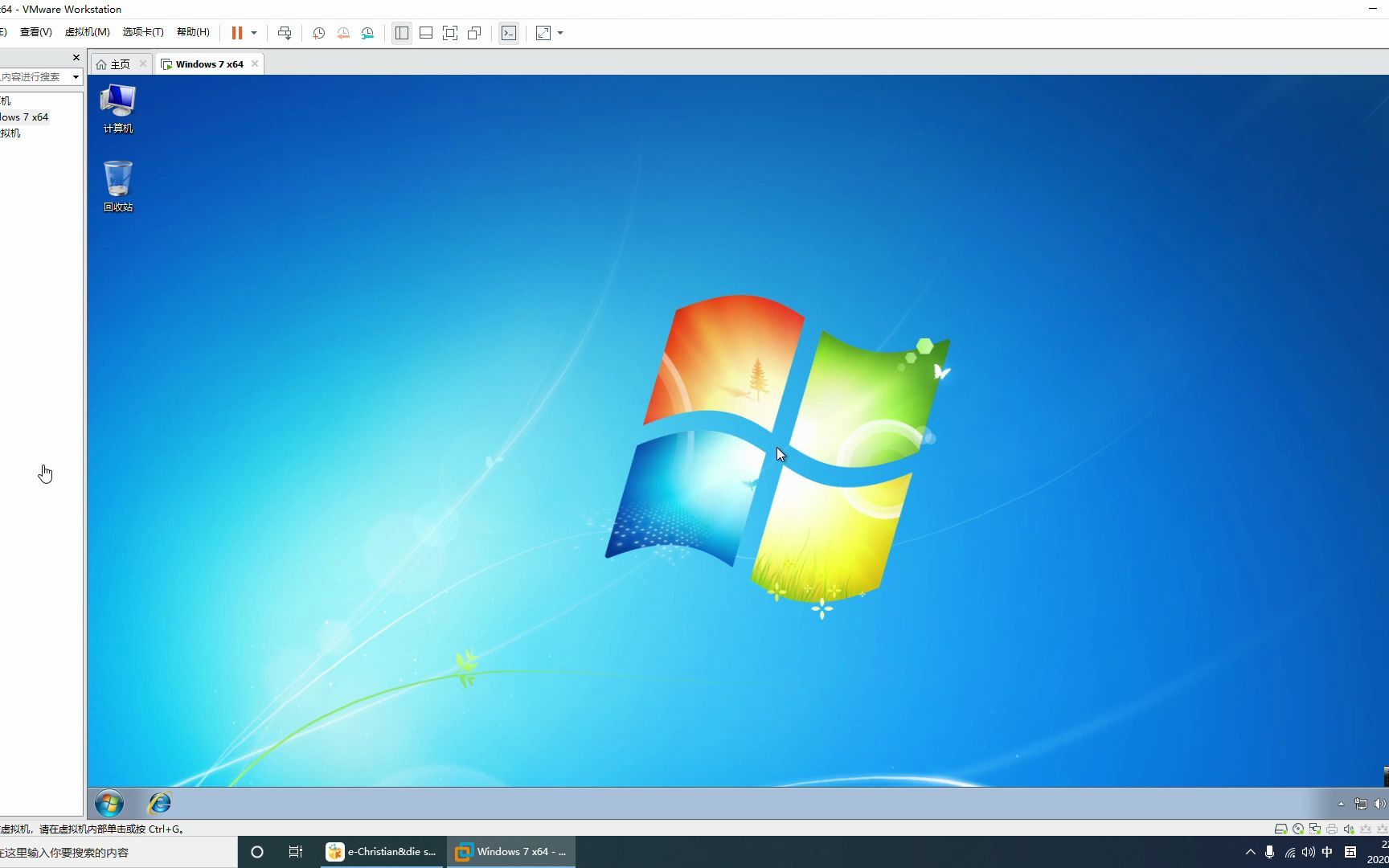Click the VMware hard disk status icon

click(x=1281, y=829)
